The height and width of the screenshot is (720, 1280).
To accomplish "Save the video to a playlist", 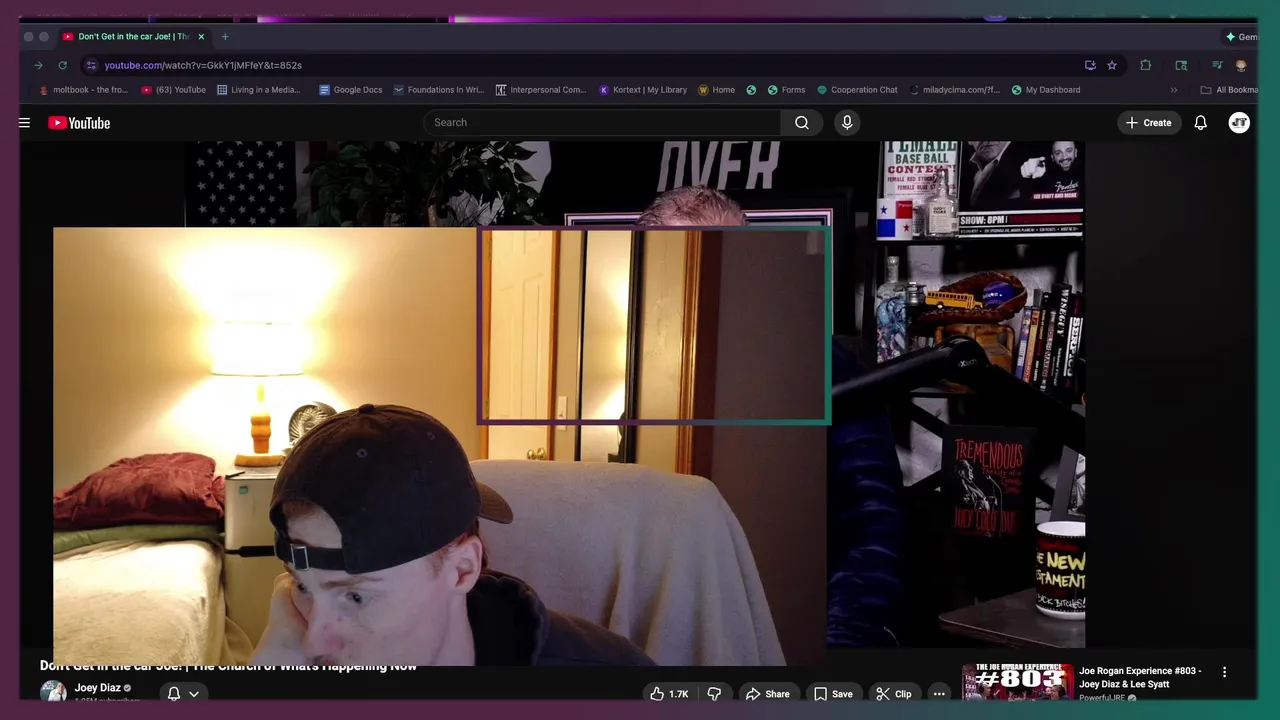I will [833, 694].
